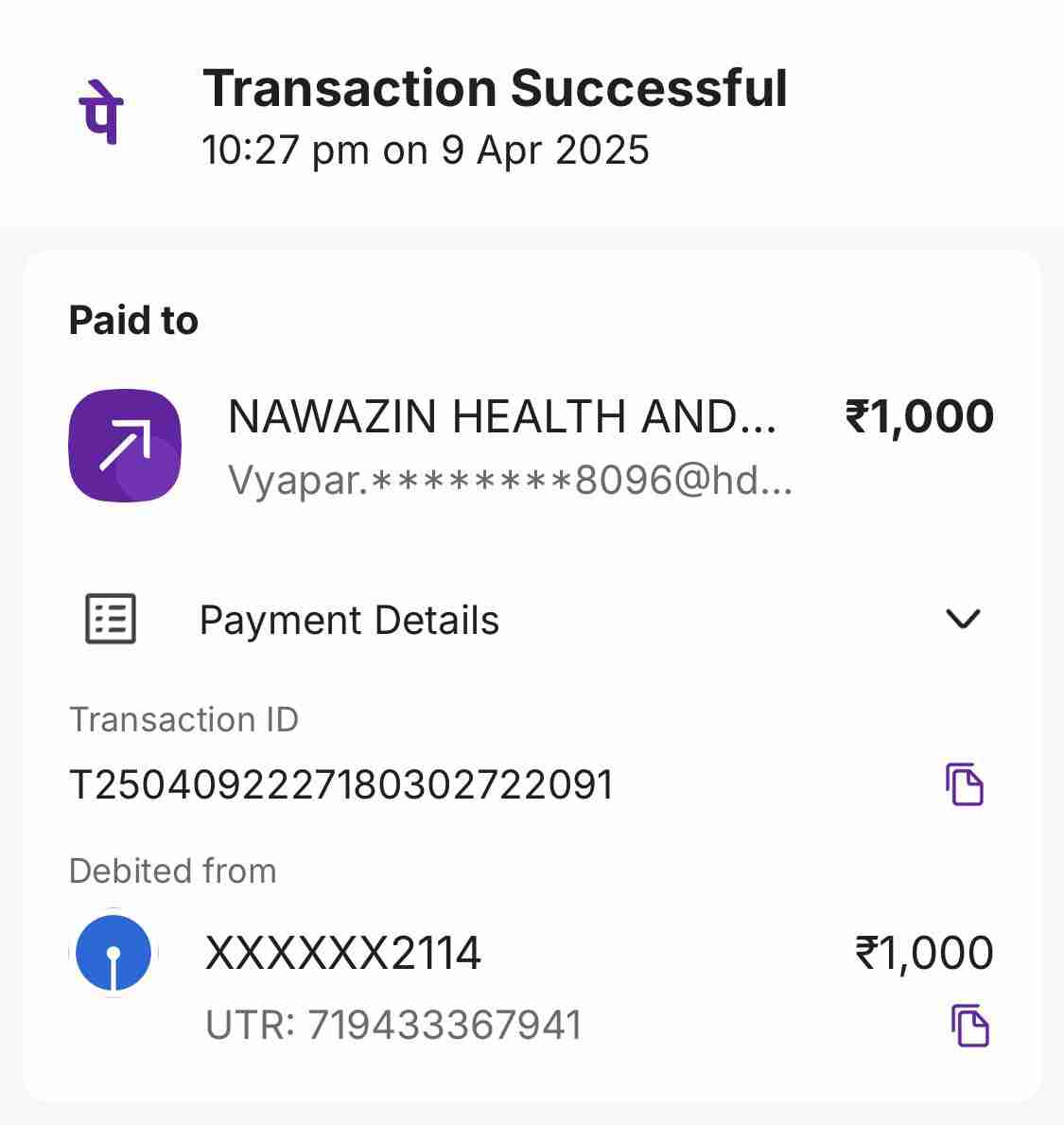Viewport: 1064px width, 1125px height.
Task: Click the 10:27 pm on 9 Apr 2025 timestamp
Action: coord(426,150)
